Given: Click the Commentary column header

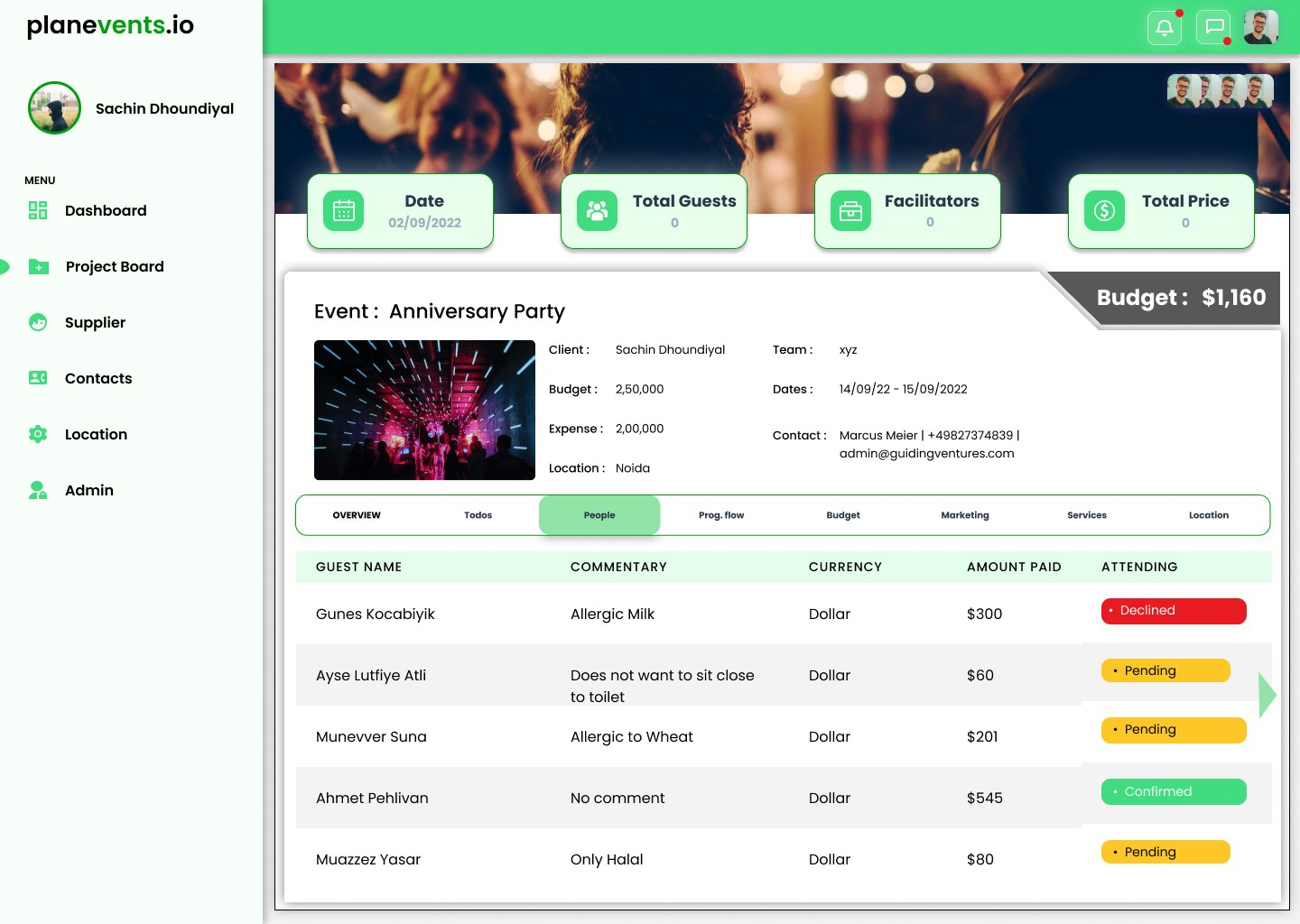Looking at the screenshot, I should [618, 567].
